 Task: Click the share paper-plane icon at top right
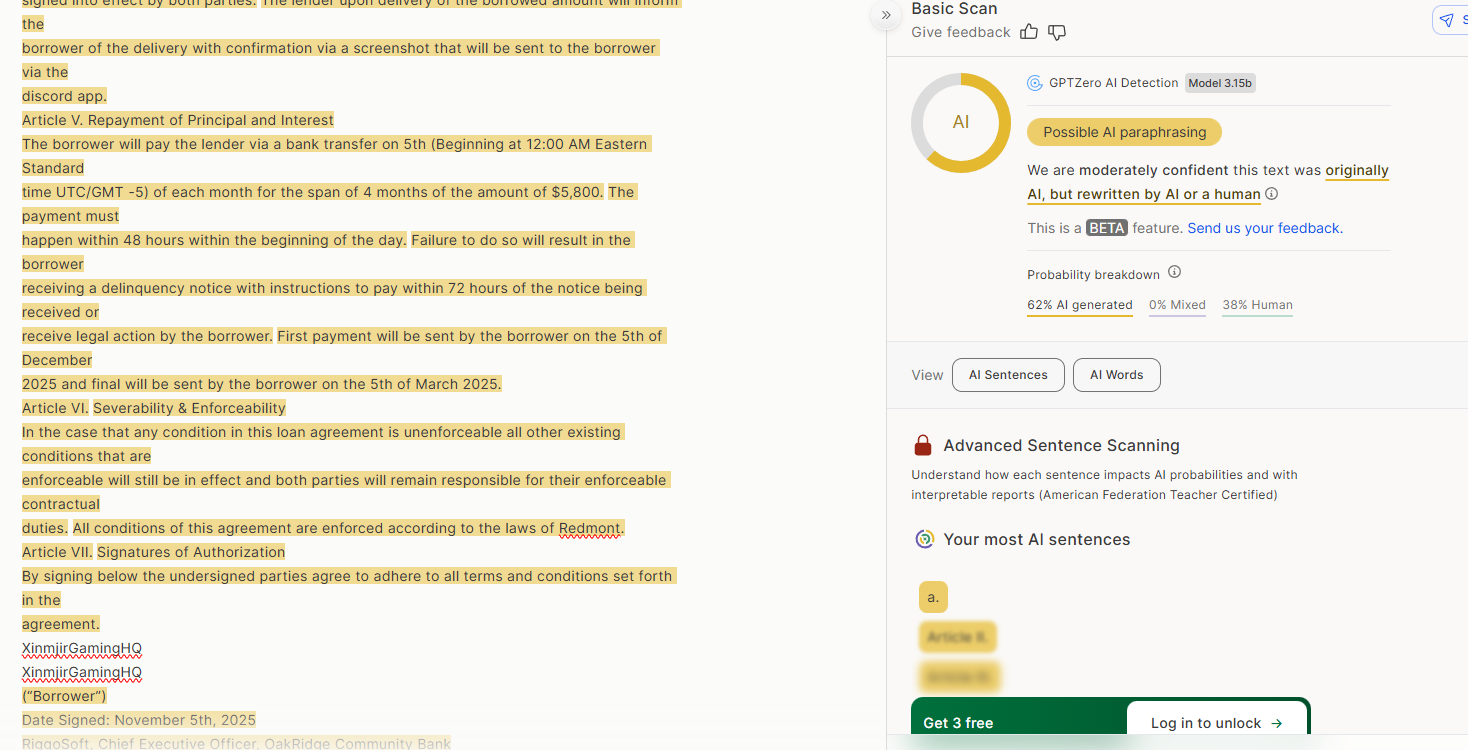[x=1448, y=20]
